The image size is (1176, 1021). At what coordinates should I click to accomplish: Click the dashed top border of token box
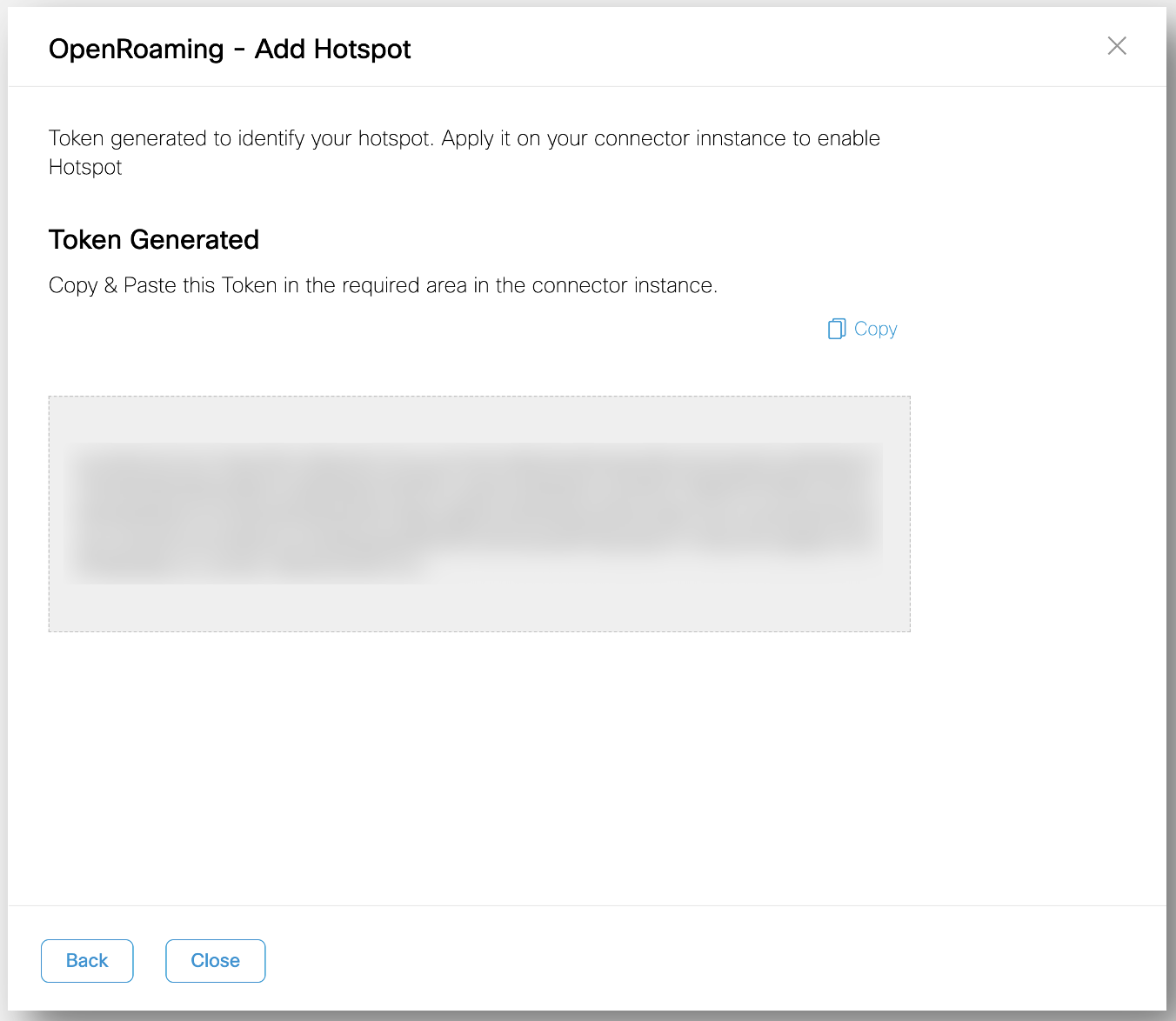coord(478,397)
